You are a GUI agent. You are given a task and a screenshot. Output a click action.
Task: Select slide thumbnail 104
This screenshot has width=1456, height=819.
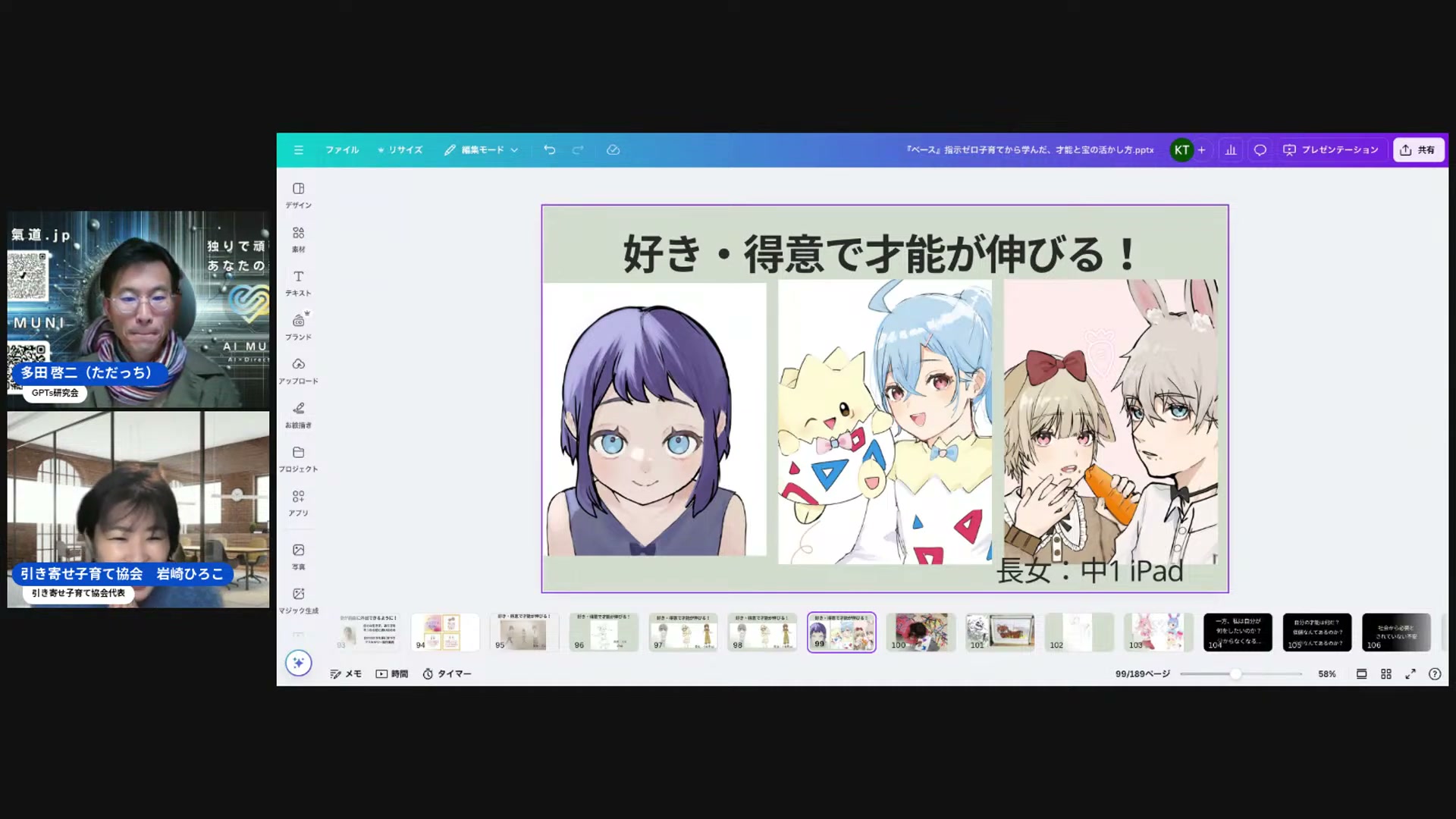tap(1238, 632)
